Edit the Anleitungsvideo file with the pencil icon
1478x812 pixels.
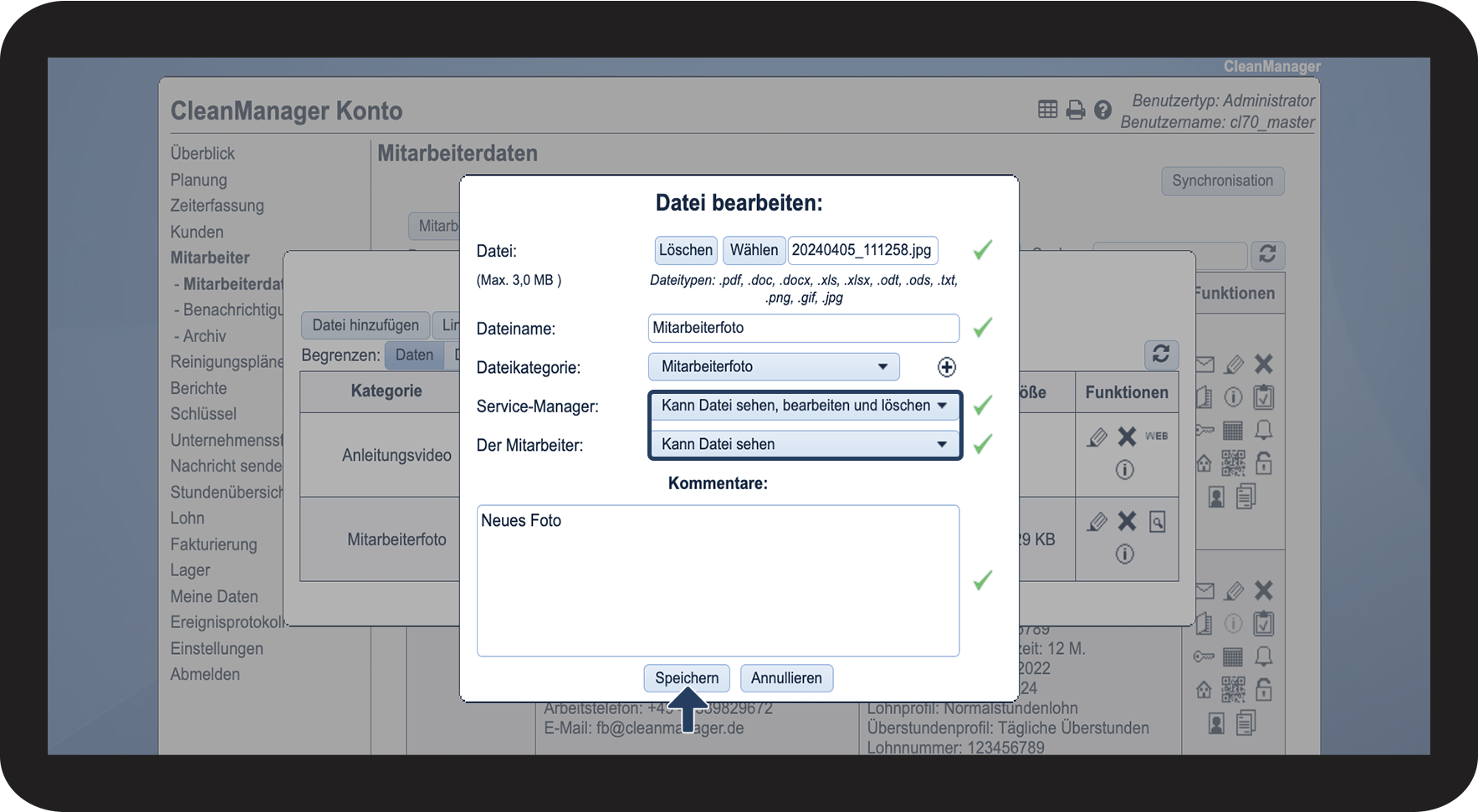(x=1097, y=437)
